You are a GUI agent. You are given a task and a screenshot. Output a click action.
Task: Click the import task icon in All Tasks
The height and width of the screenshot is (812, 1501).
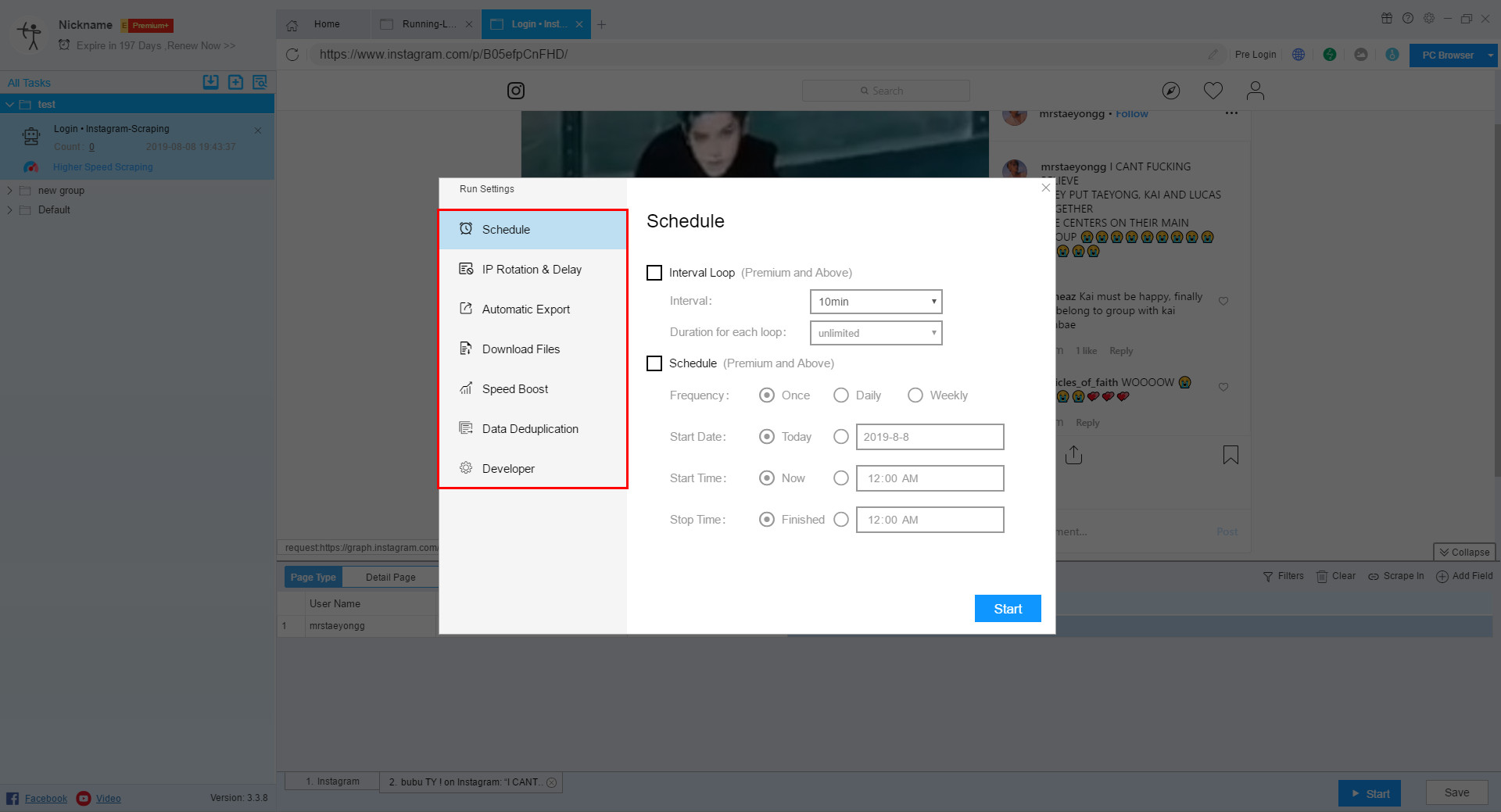pos(211,82)
